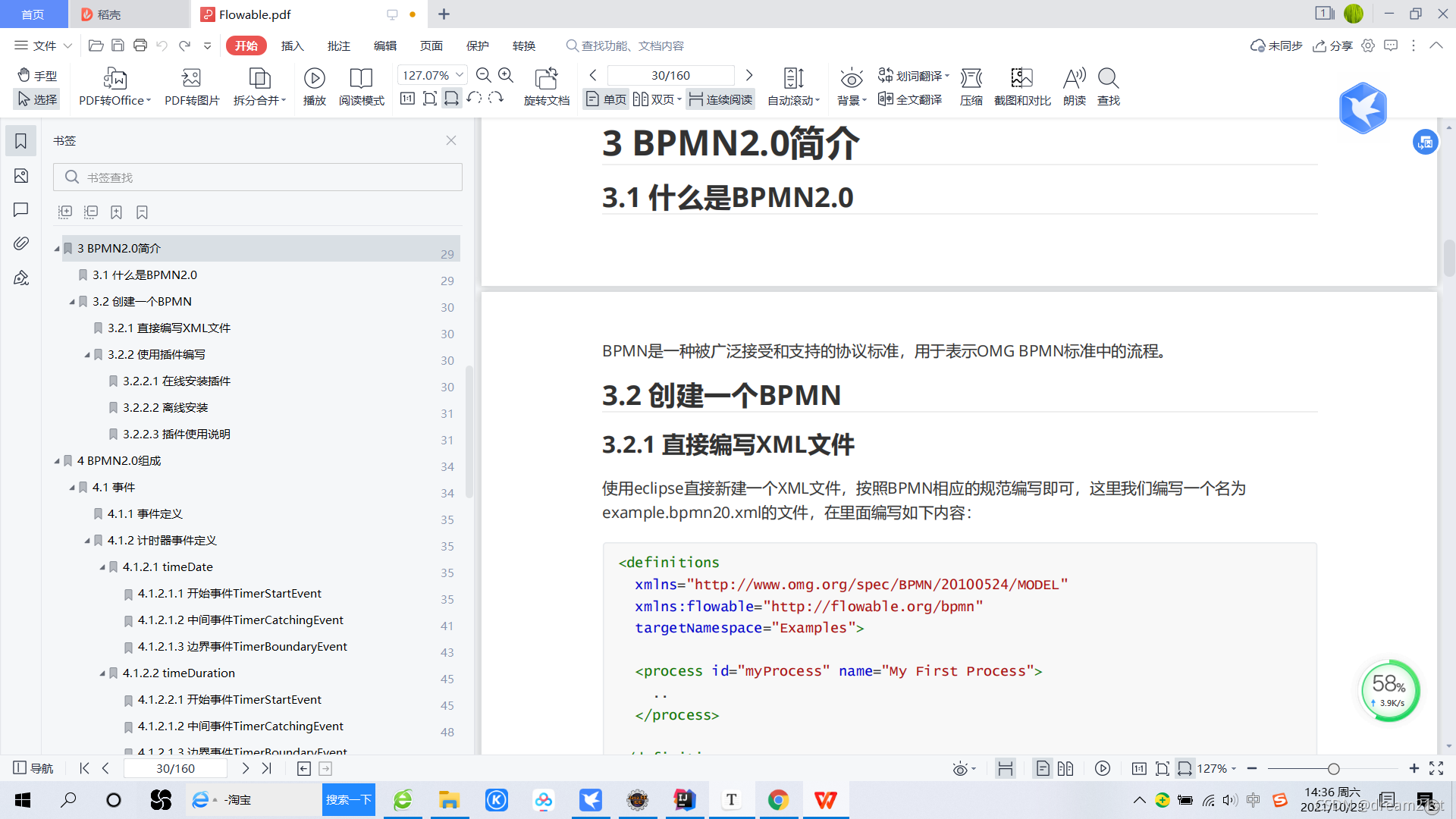Viewport: 1456px width, 819px height.
Task: Jump to bookmark 4.1.1 事件定义
Action: click(145, 514)
